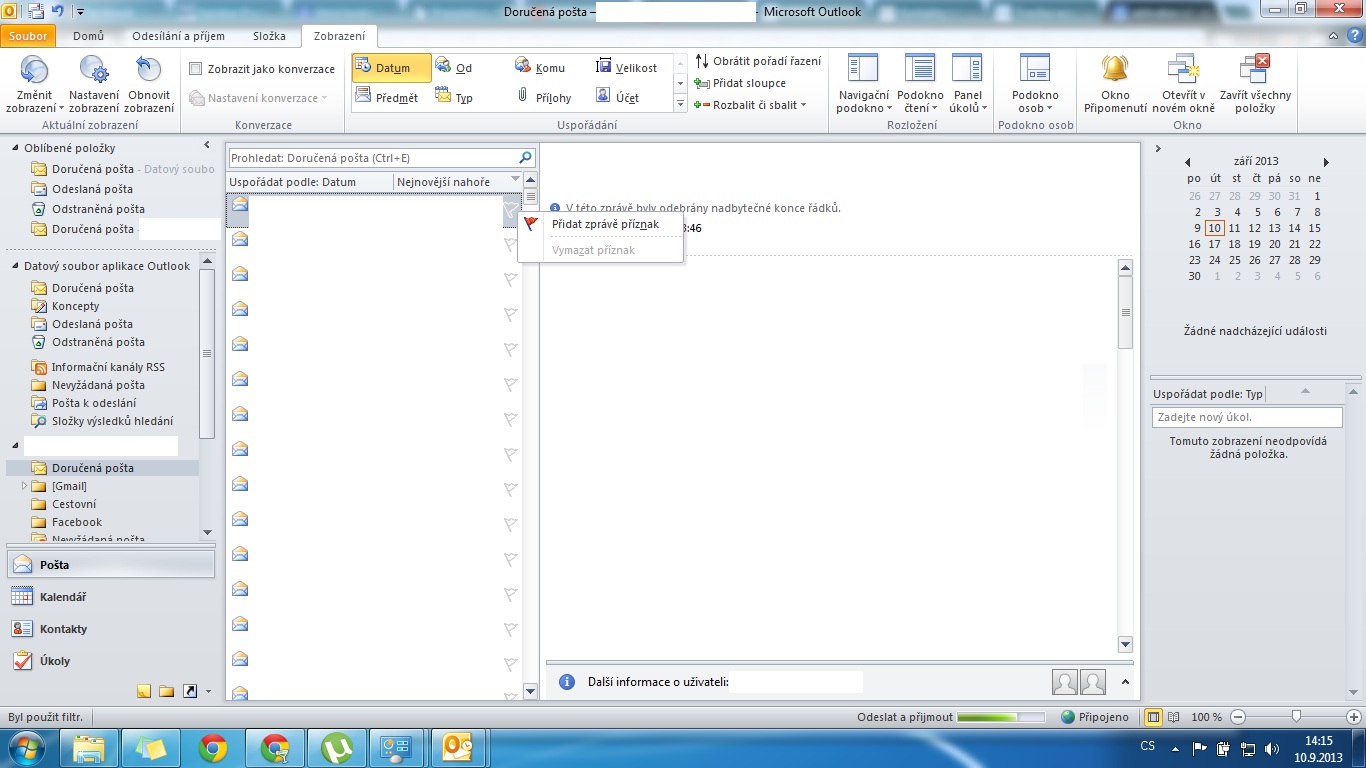Click the zoom in plus button
1366x768 pixels.
1352,717
